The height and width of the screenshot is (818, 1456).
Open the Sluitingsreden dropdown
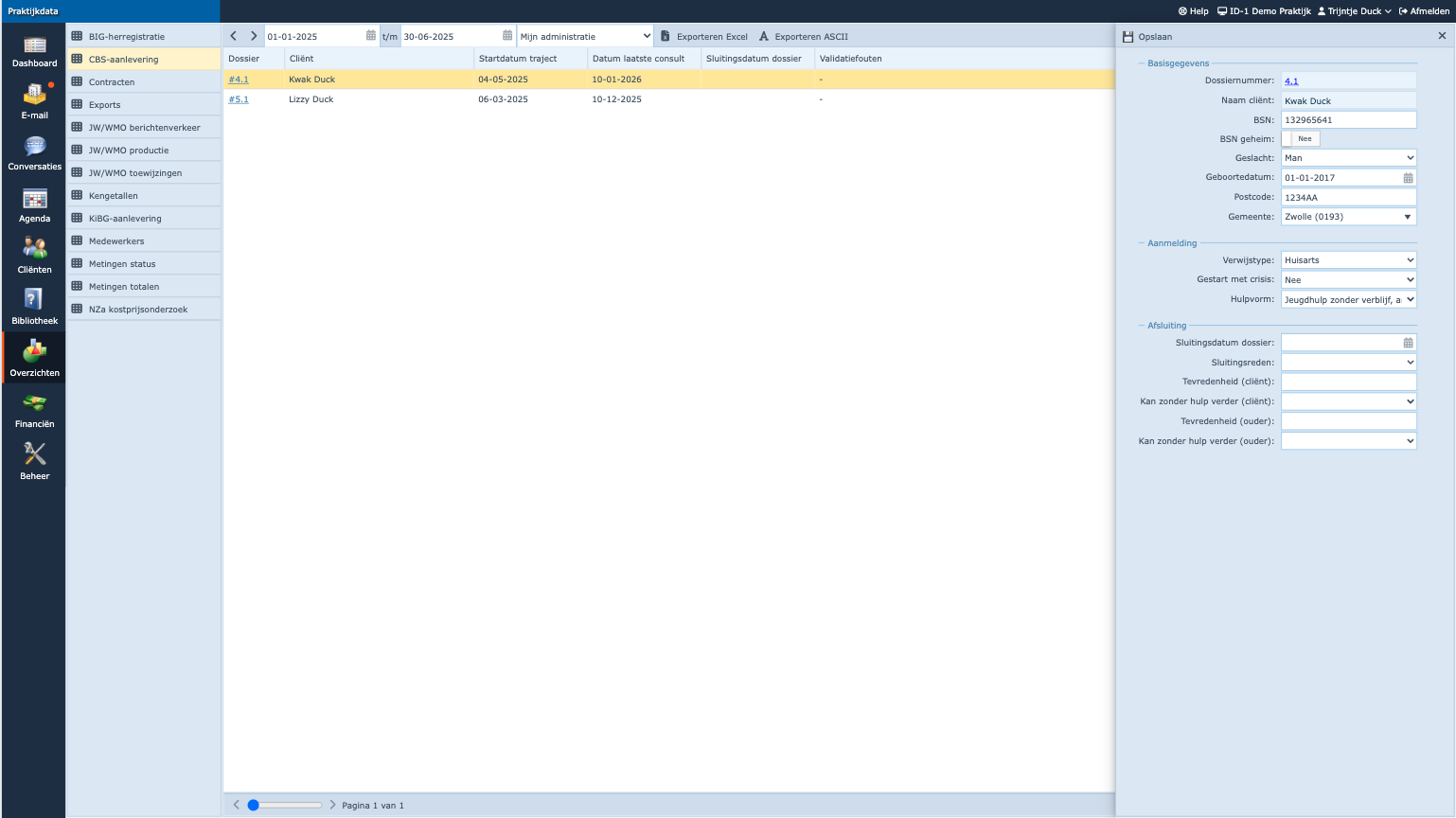(x=1348, y=363)
